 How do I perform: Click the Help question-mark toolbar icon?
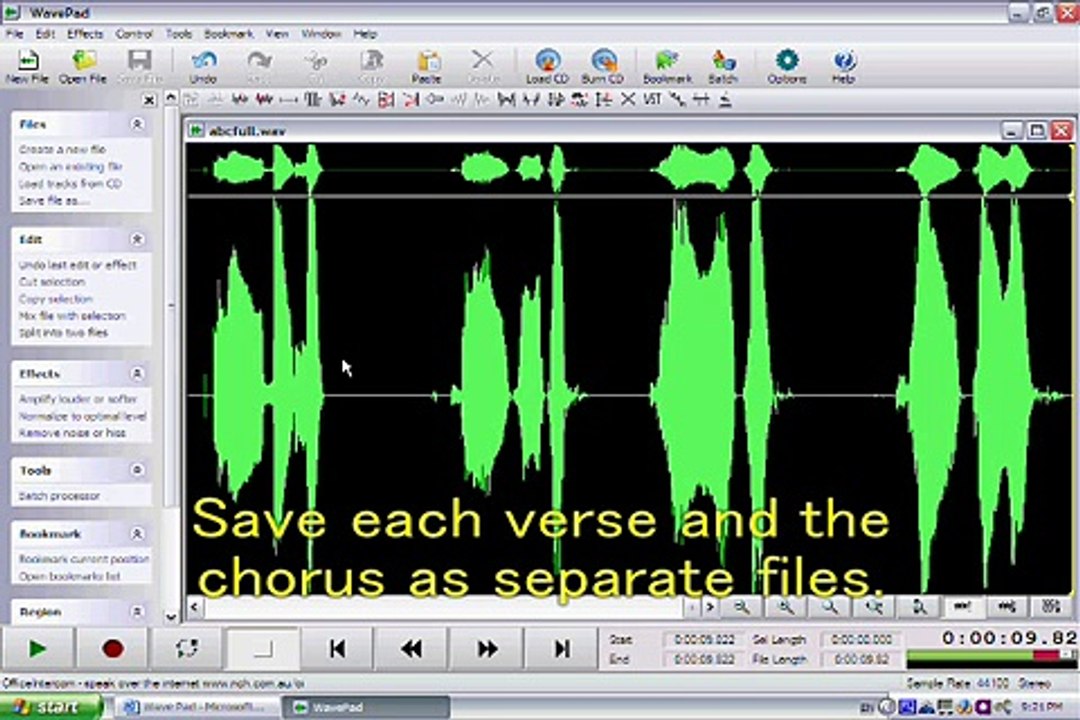tap(844, 67)
